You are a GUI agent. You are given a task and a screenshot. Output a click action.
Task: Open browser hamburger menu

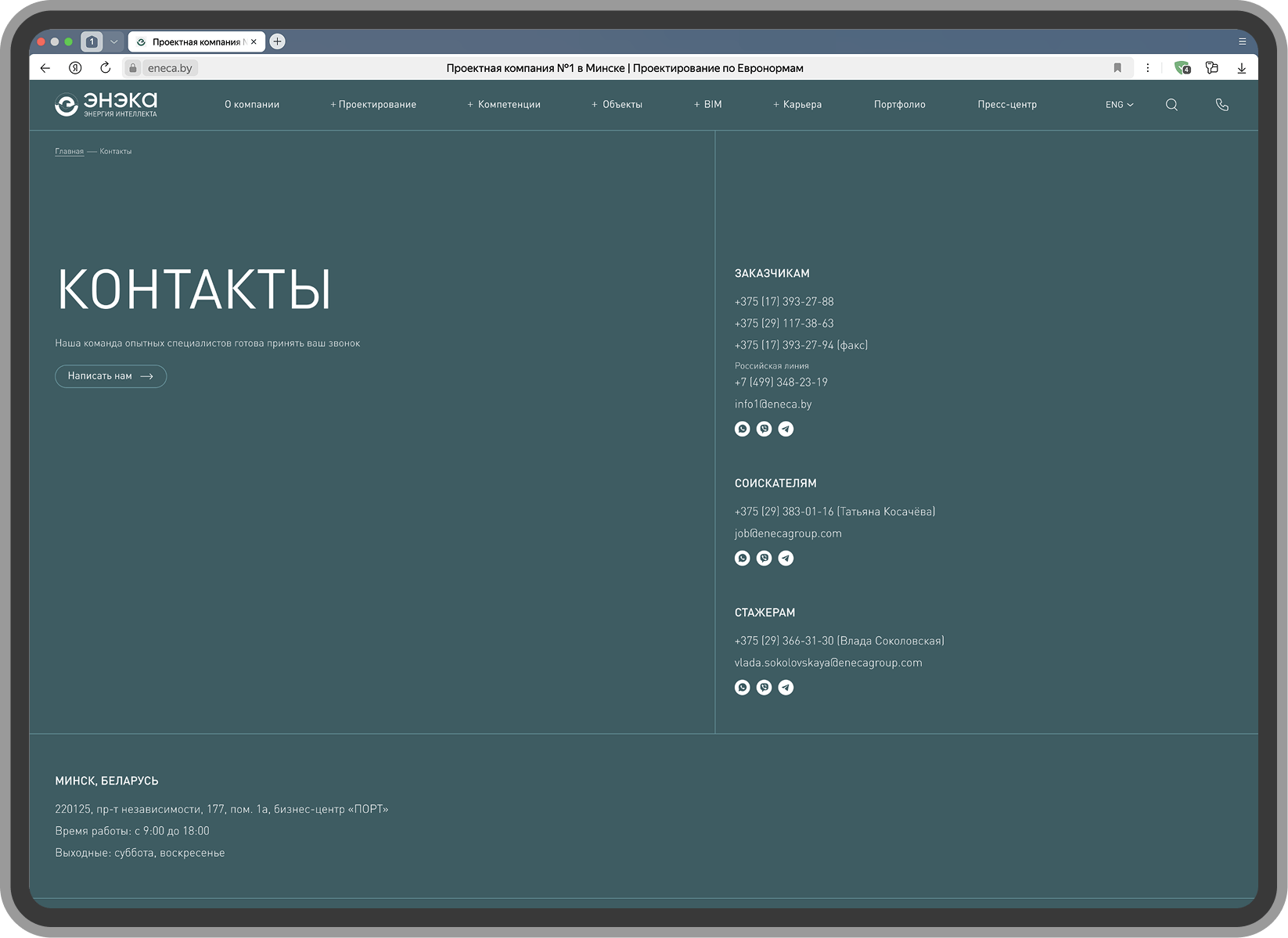coord(1242,41)
